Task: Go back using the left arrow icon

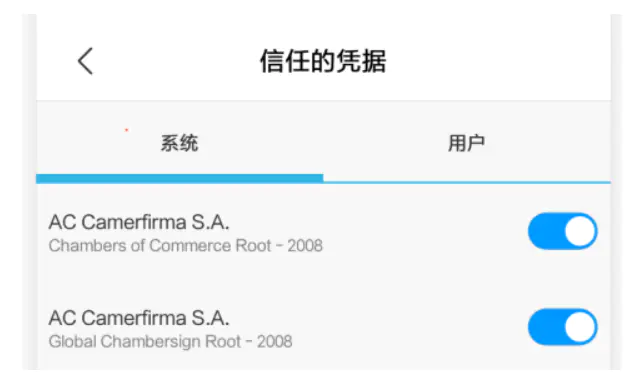Action: (85, 61)
